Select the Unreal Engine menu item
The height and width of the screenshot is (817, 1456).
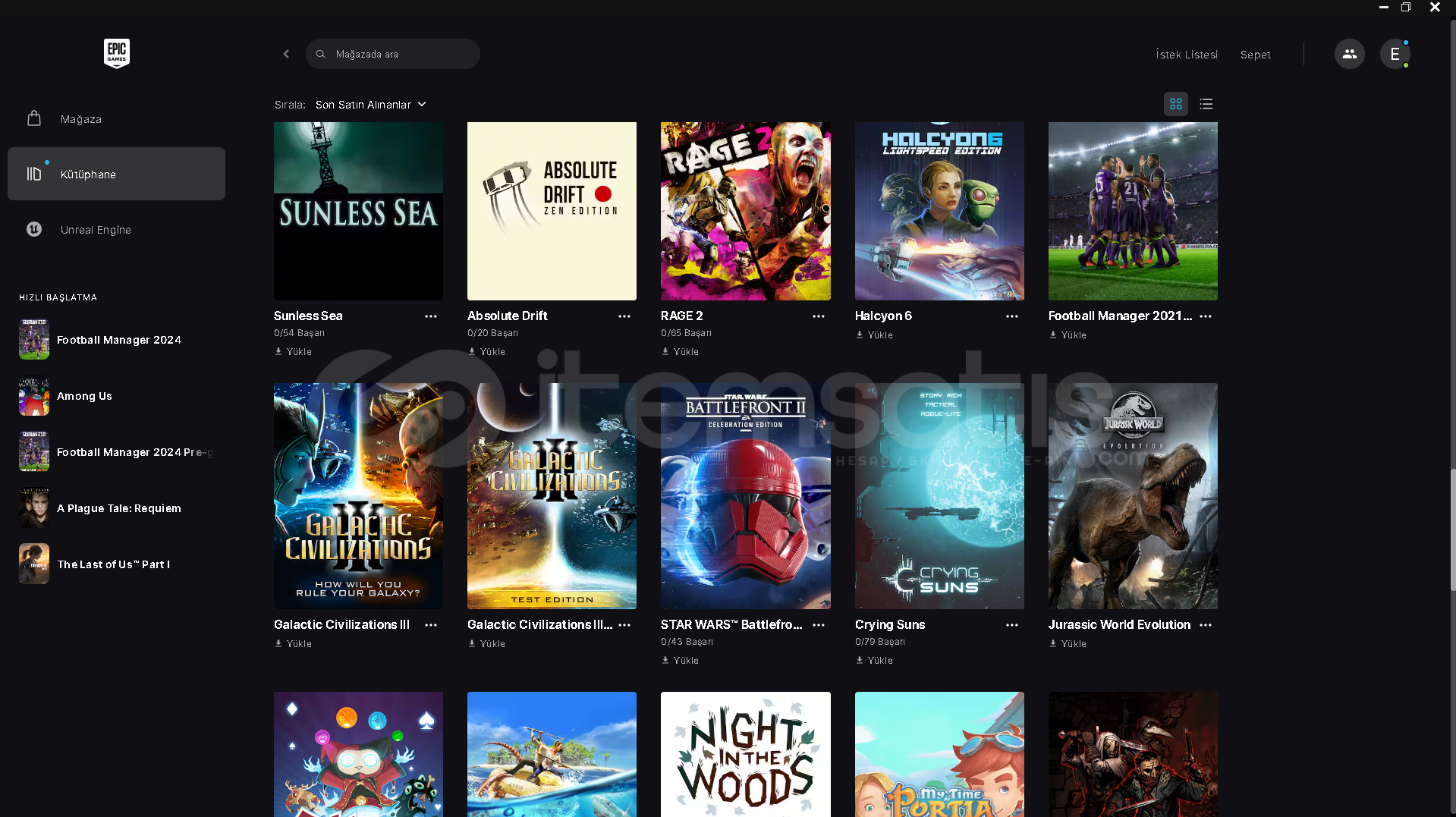[116, 229]
